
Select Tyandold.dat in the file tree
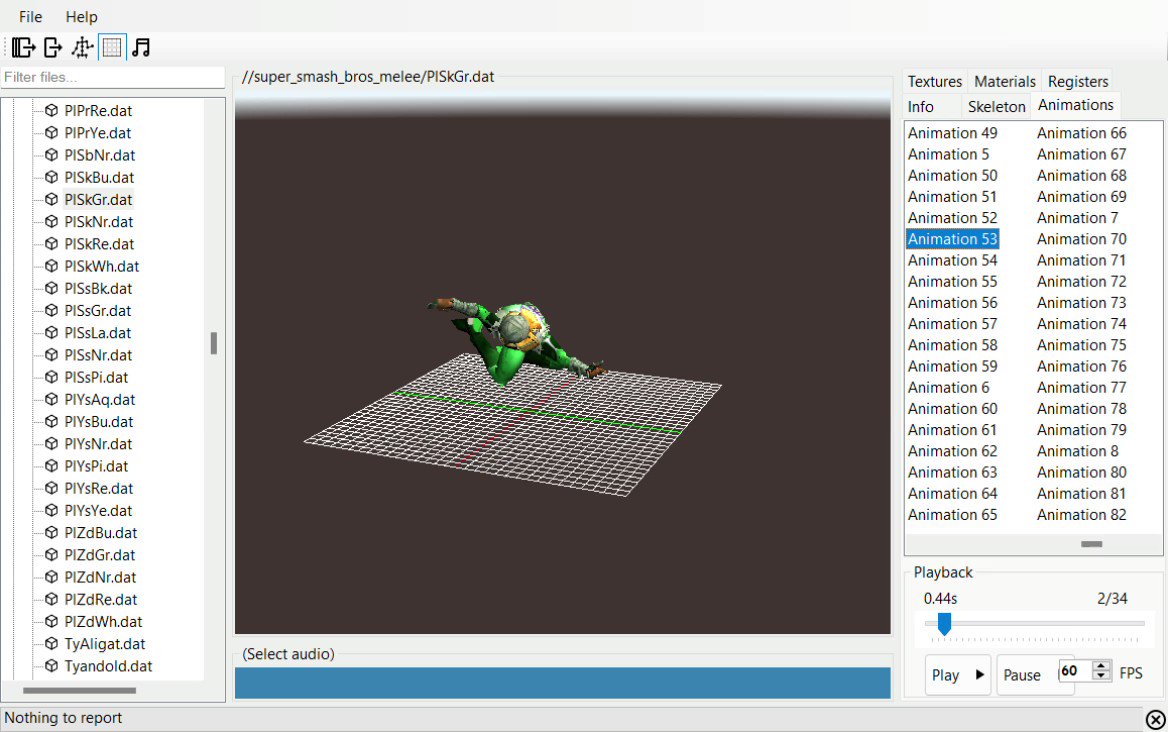pos(108,666)
